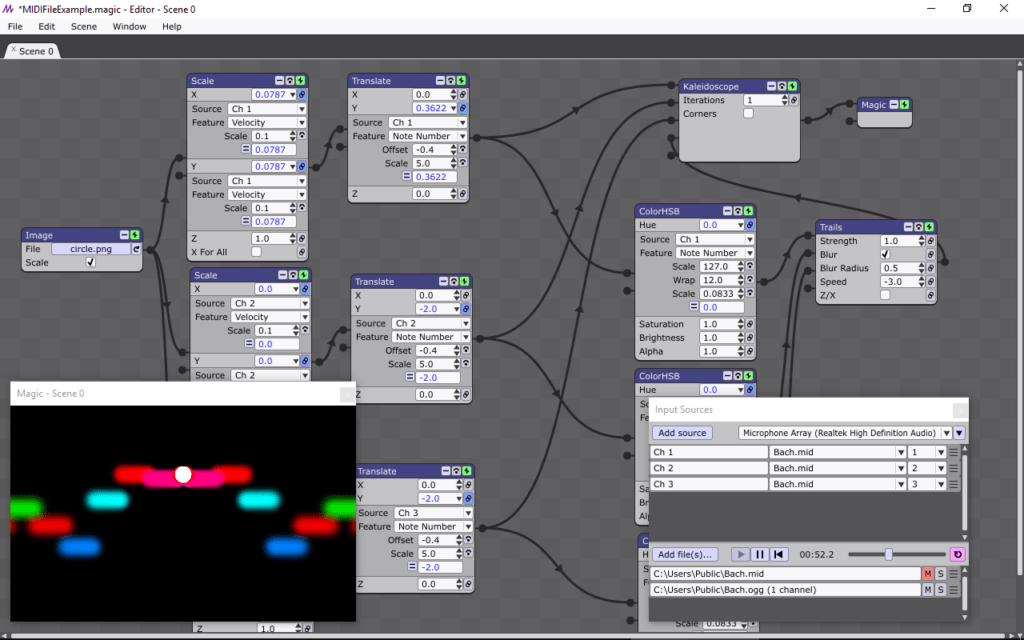This screenshot has width=1024, height=640.
Task: Open the Window menu
Action: [x=129, y=26]
